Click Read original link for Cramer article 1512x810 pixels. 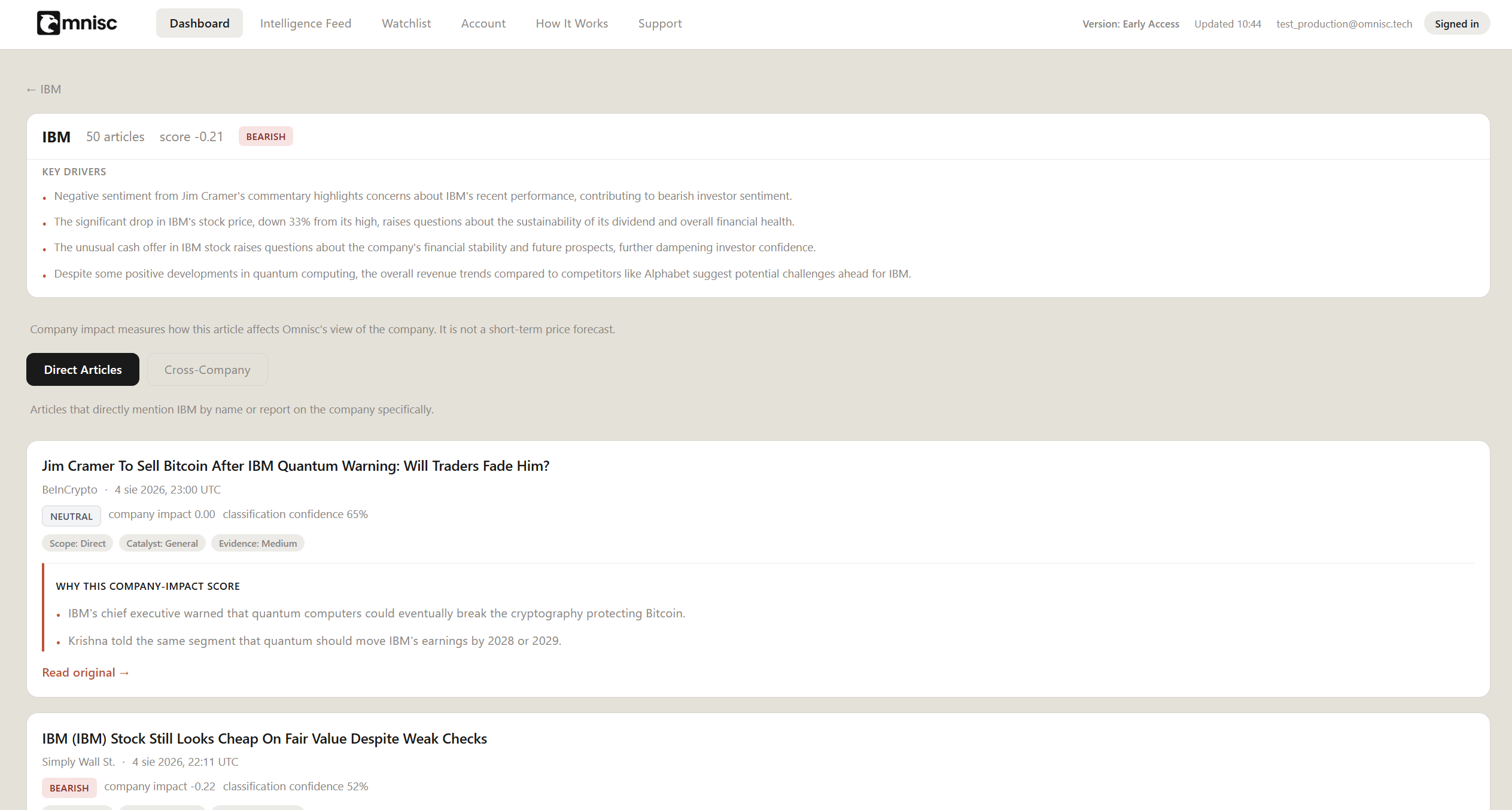(x=86, y=672)
